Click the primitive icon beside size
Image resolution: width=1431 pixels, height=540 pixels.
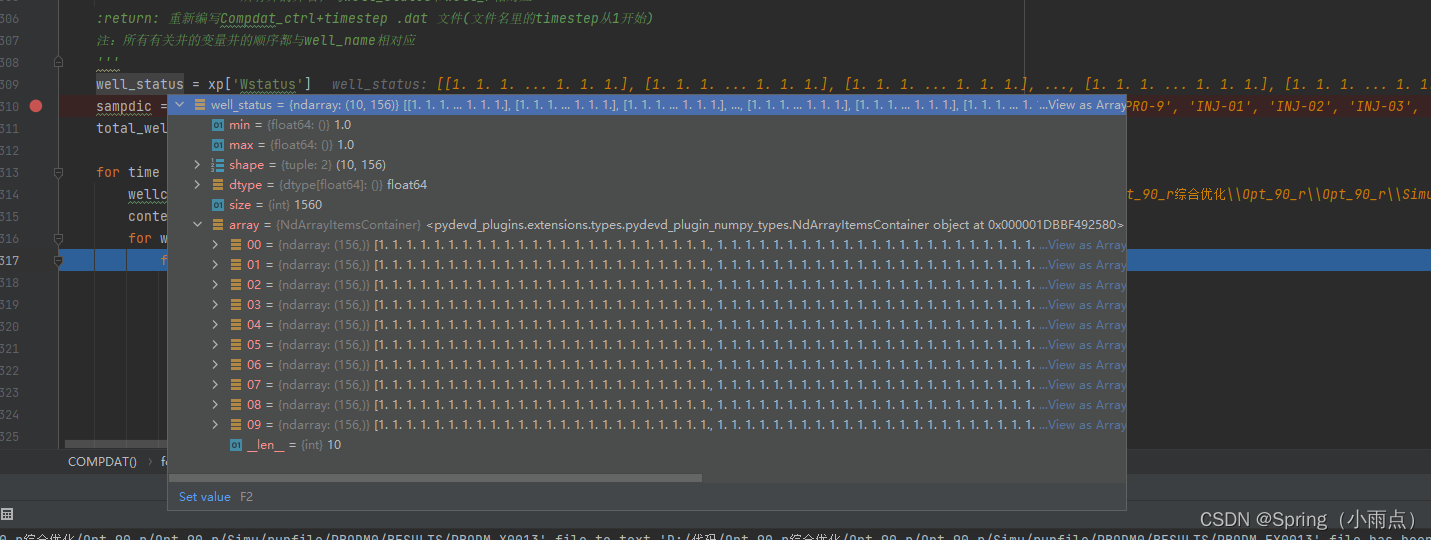(218, 205)
